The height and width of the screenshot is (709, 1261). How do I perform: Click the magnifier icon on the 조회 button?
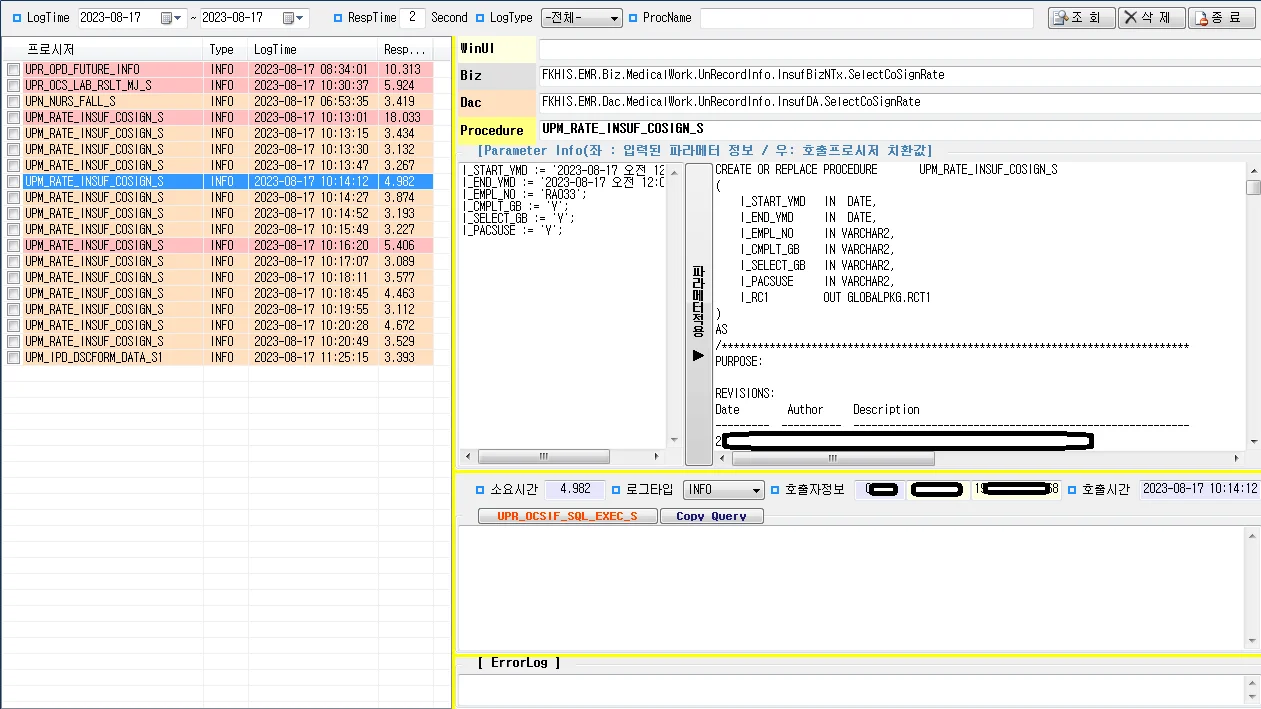1061,17
